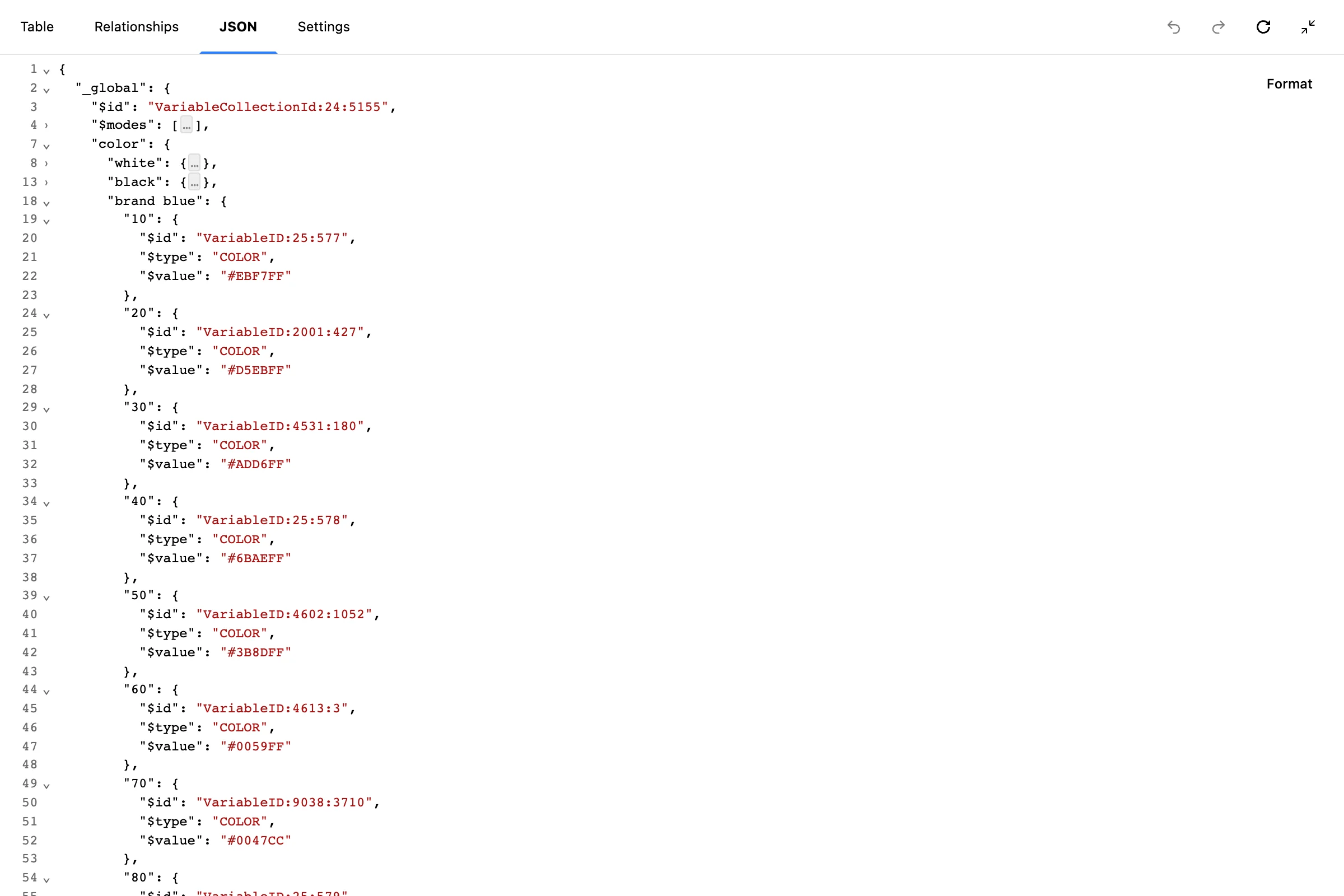Click the "VariableCollectionId:24:5155" string
Image resolution: width=1344 pixels, height=896 pixels.
(268, 107)
